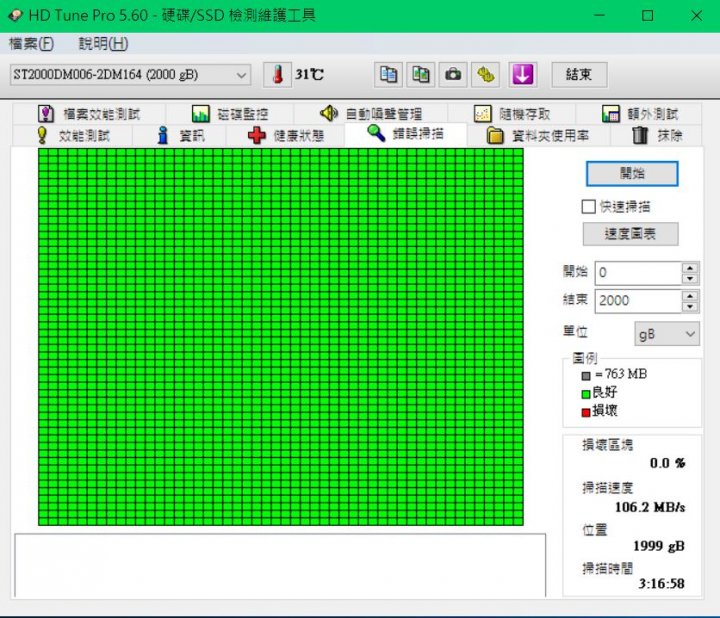Image resolution: width=720 pixels, height=618 pixels.
Task: Click the copy screenshot toolbar icon
Action: [x=421, y=74]
